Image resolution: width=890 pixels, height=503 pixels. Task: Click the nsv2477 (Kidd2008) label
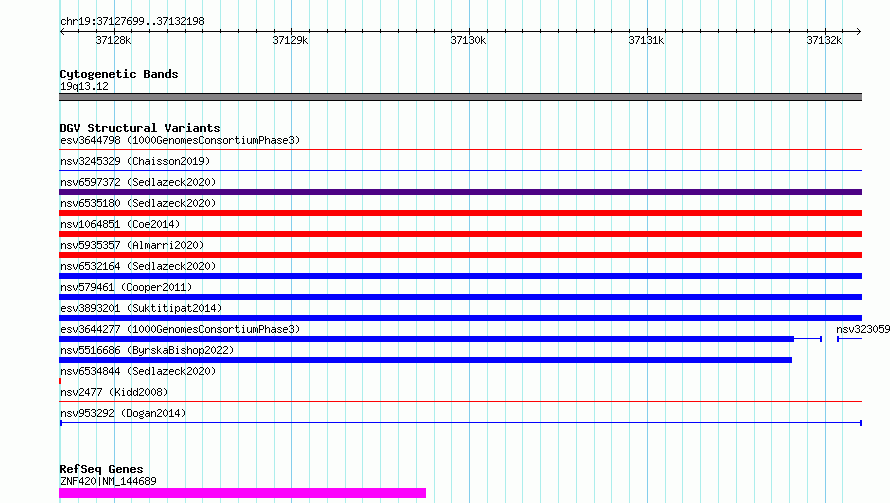pos(114,392)
